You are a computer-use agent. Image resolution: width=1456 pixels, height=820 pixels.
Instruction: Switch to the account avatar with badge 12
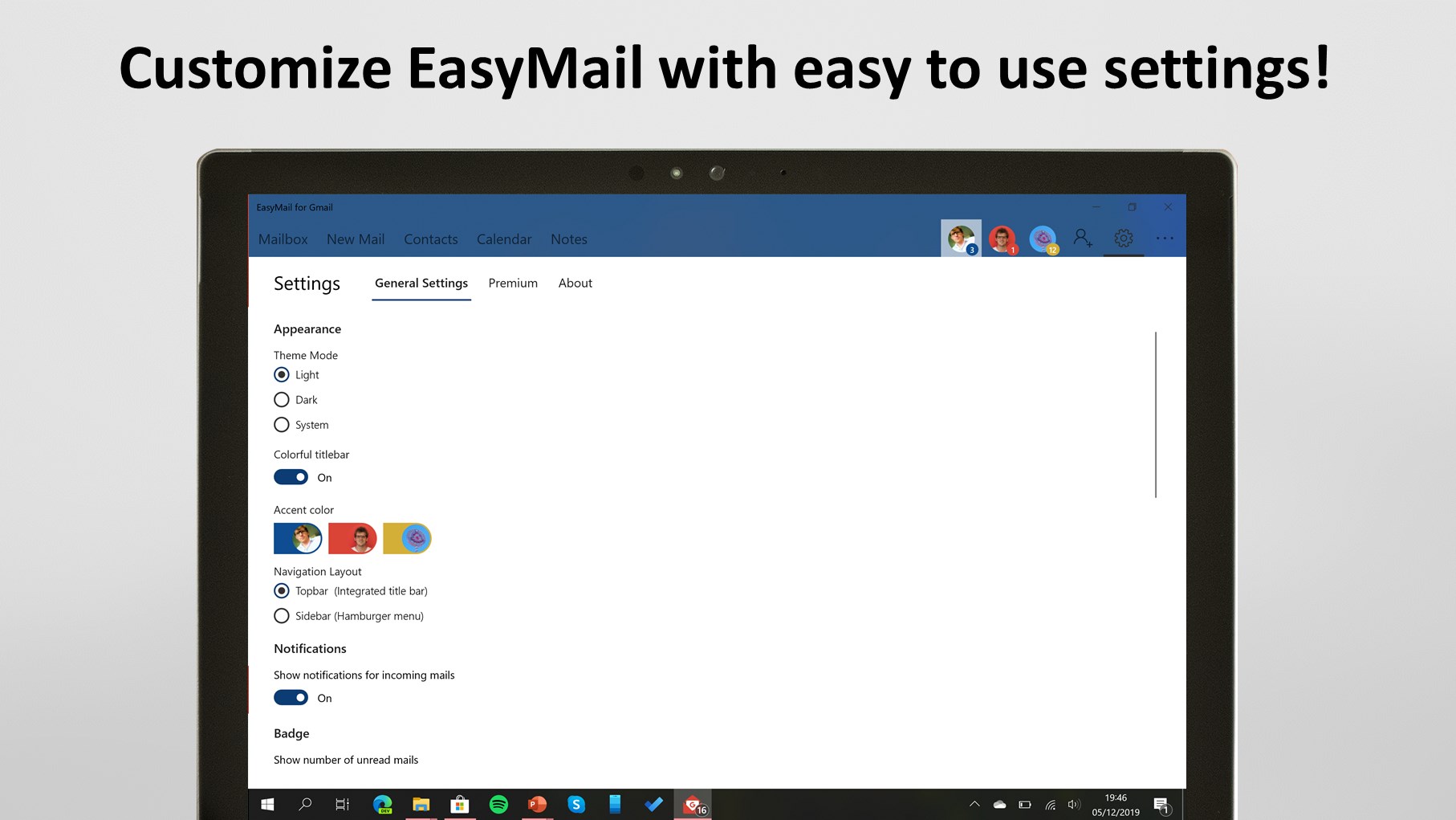click(x=1043, y=239)
